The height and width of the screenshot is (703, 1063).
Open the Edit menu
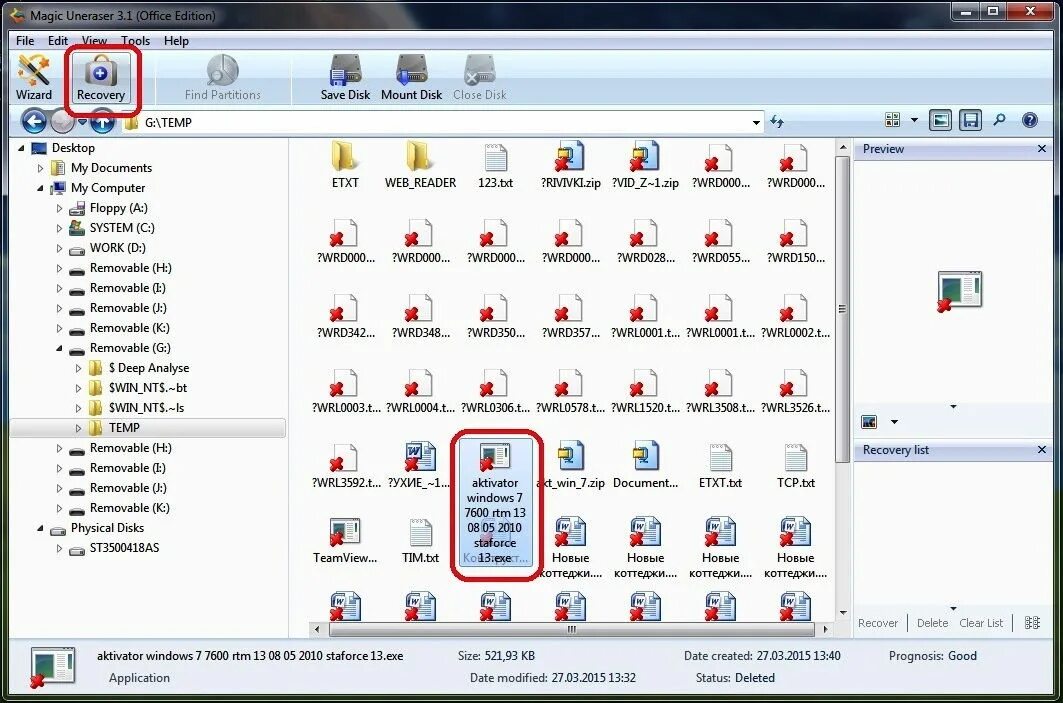(x=58, y=41)
